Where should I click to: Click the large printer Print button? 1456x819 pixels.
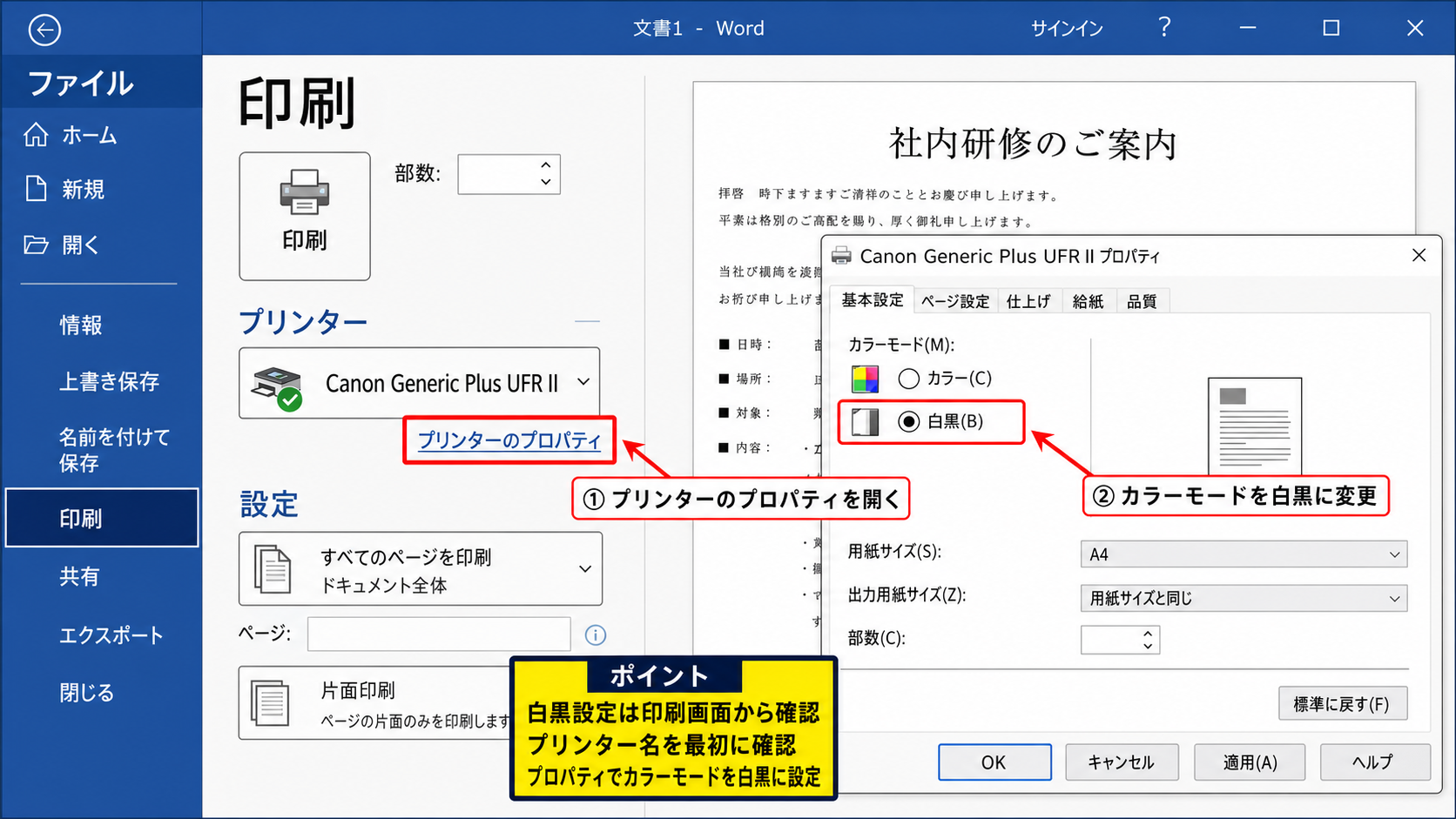coord(305,216)
